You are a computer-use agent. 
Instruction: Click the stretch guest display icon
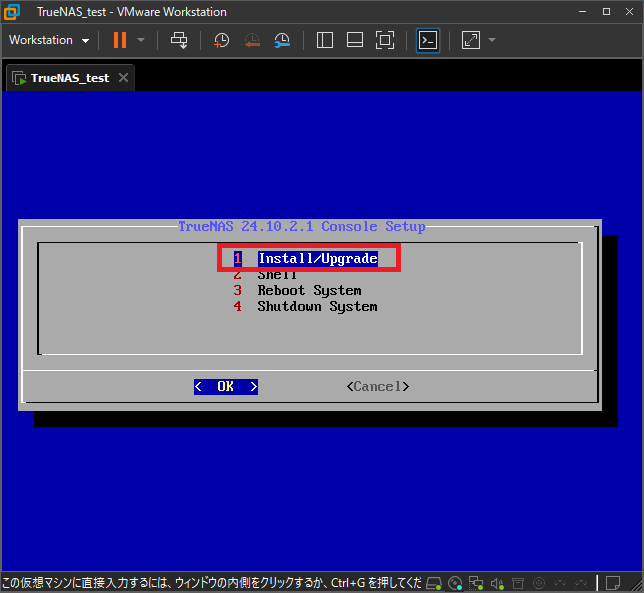pos(471,40)
